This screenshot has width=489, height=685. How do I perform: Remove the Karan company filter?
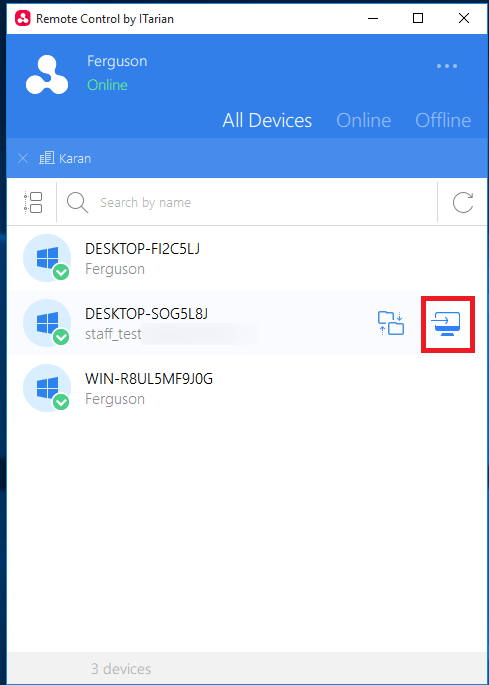[x=23, y=158]
